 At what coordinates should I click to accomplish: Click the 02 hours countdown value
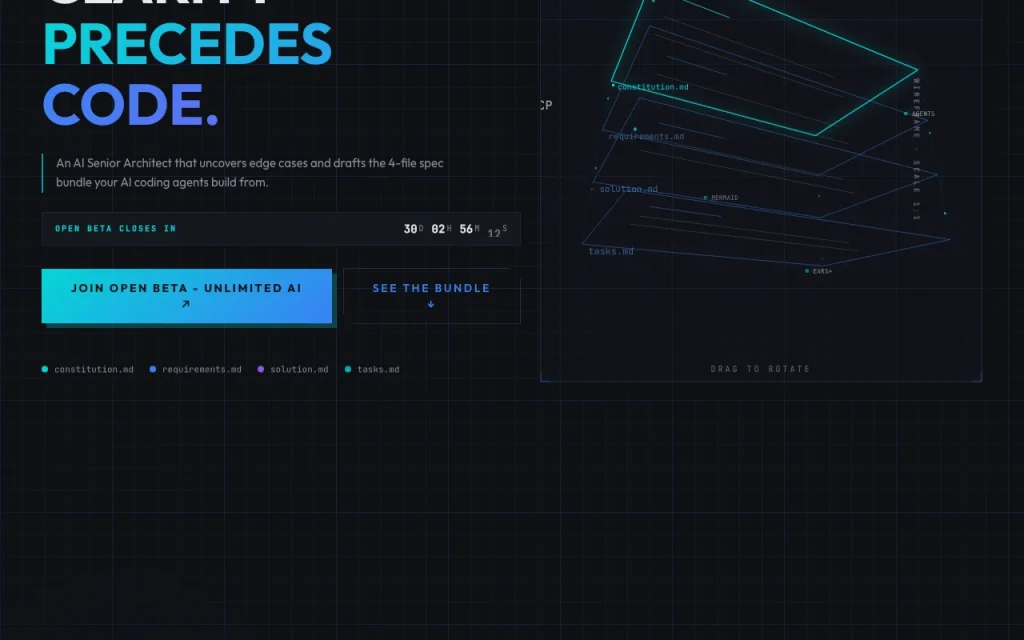441,229
